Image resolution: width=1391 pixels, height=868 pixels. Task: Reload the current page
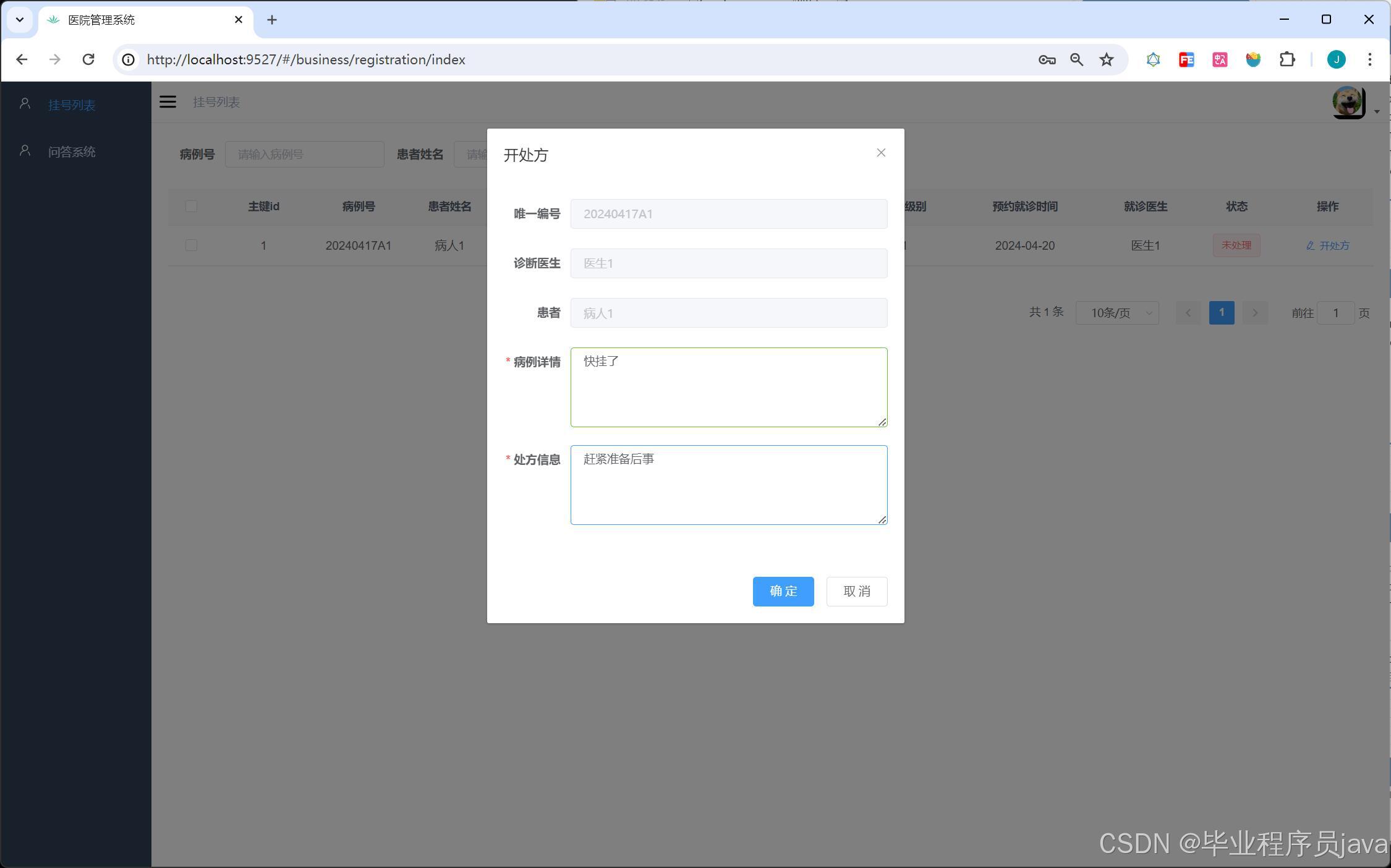pyautogui.click(x=88, y=59)
